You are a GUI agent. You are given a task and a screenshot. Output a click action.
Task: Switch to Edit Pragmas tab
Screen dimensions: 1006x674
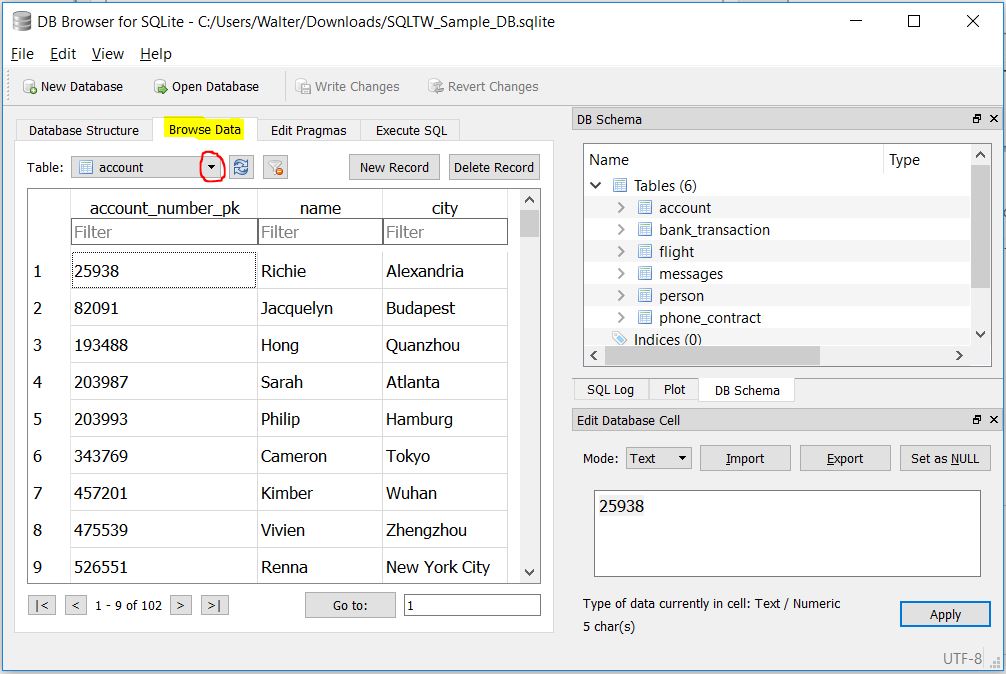pos(309,130)
